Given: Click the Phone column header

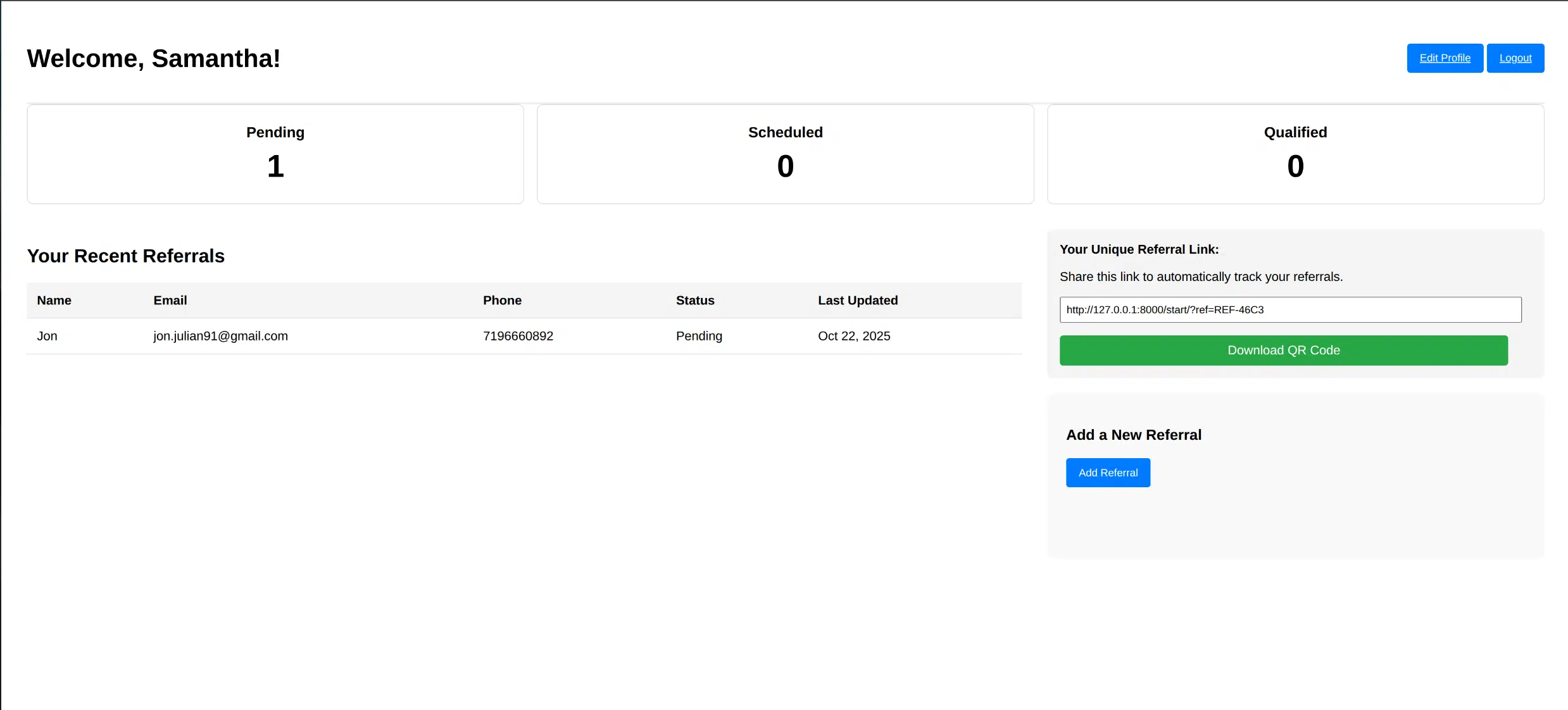Looking at the screenshot, I should (502, 301).
